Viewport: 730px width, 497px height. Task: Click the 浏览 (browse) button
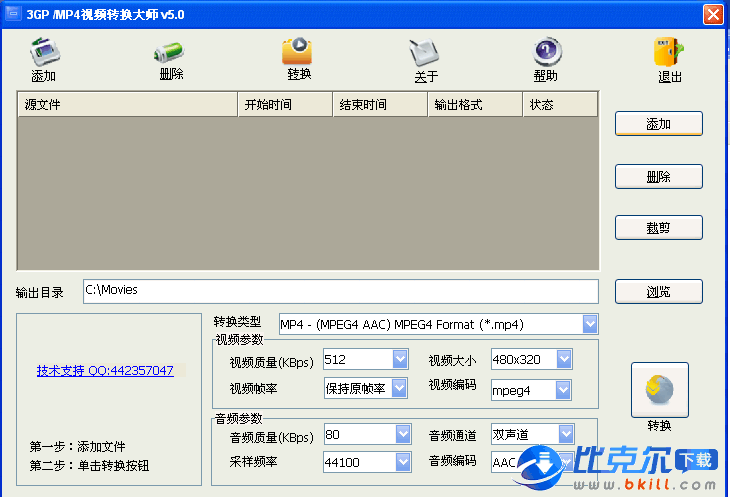[x=658, y=291]
